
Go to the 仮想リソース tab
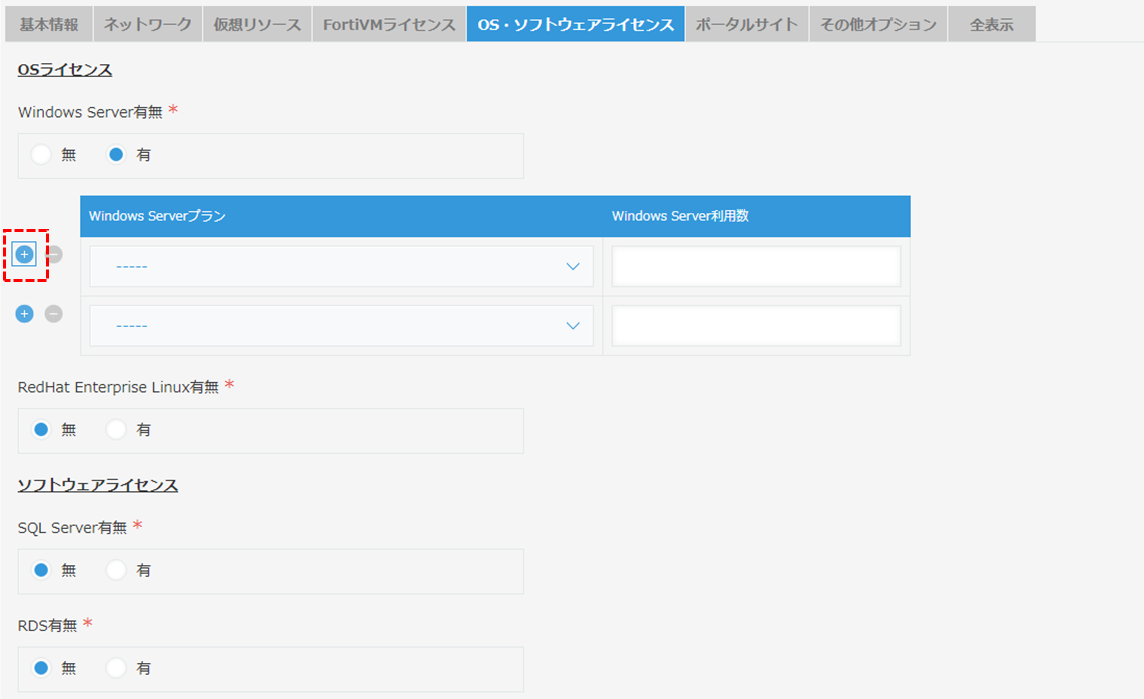[x=257, y=24]
